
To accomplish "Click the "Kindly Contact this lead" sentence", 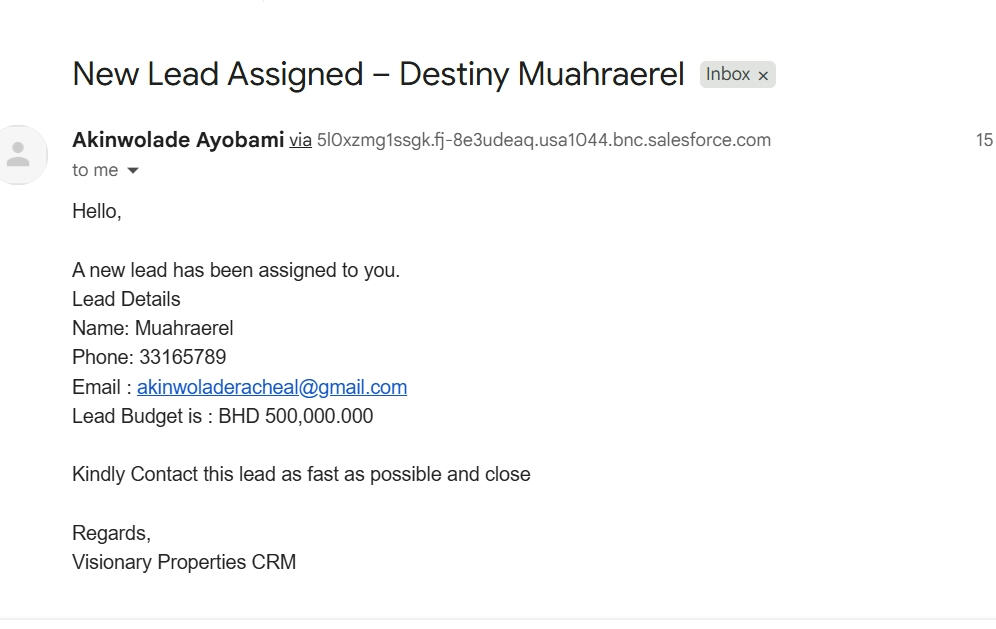I will [301, 474].
